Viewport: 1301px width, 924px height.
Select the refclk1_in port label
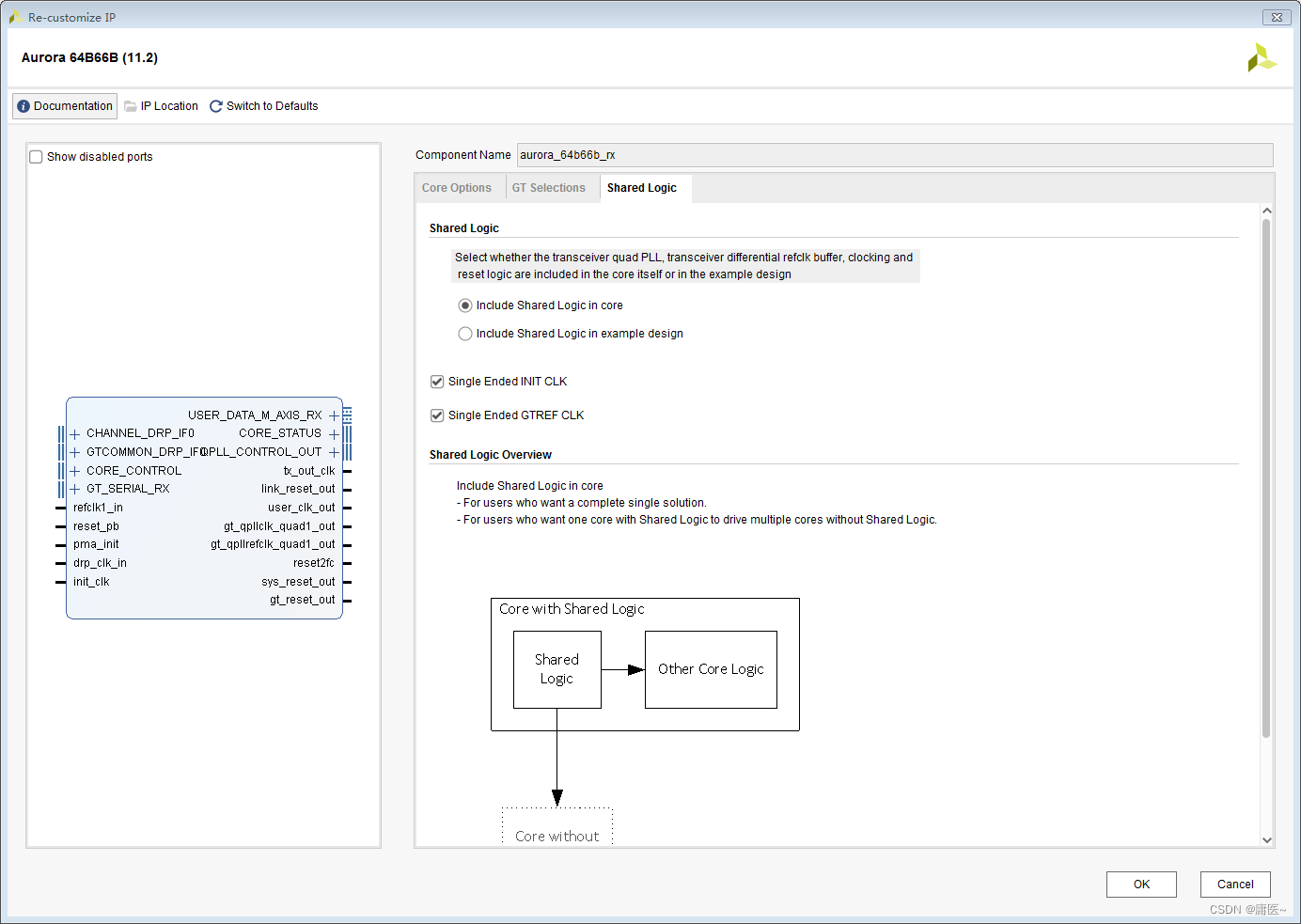[98, 508]
